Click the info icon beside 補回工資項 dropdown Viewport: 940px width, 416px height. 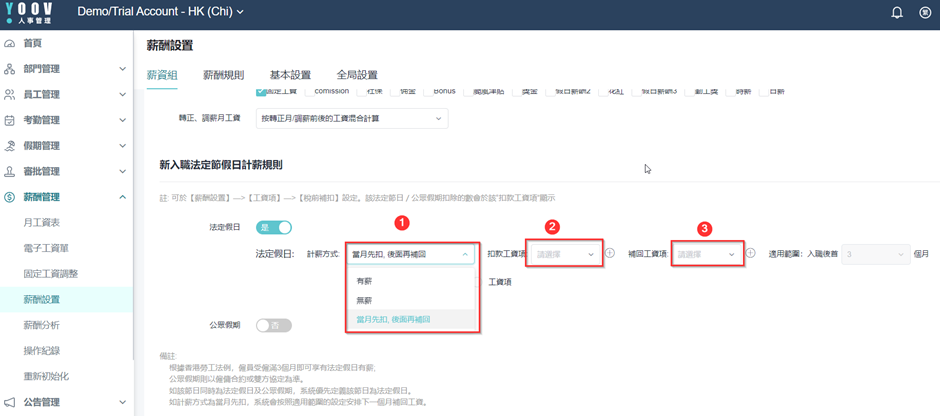[x=750, y=254]
